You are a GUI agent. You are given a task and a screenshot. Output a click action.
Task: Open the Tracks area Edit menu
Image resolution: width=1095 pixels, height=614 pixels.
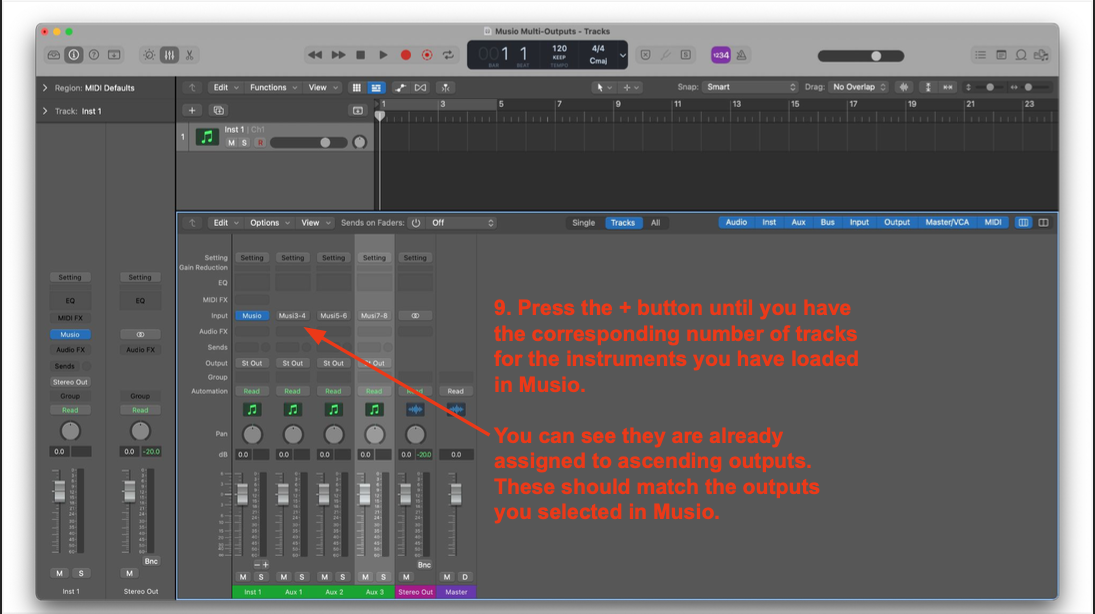(225, 87)
